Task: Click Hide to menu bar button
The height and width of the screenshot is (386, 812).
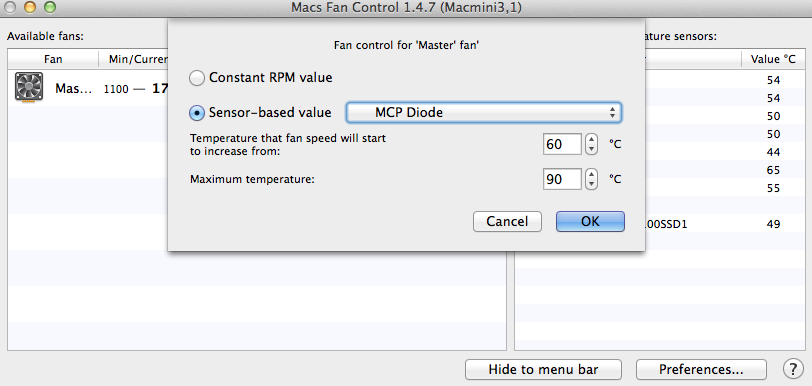Action: click(x=543, y=369)
